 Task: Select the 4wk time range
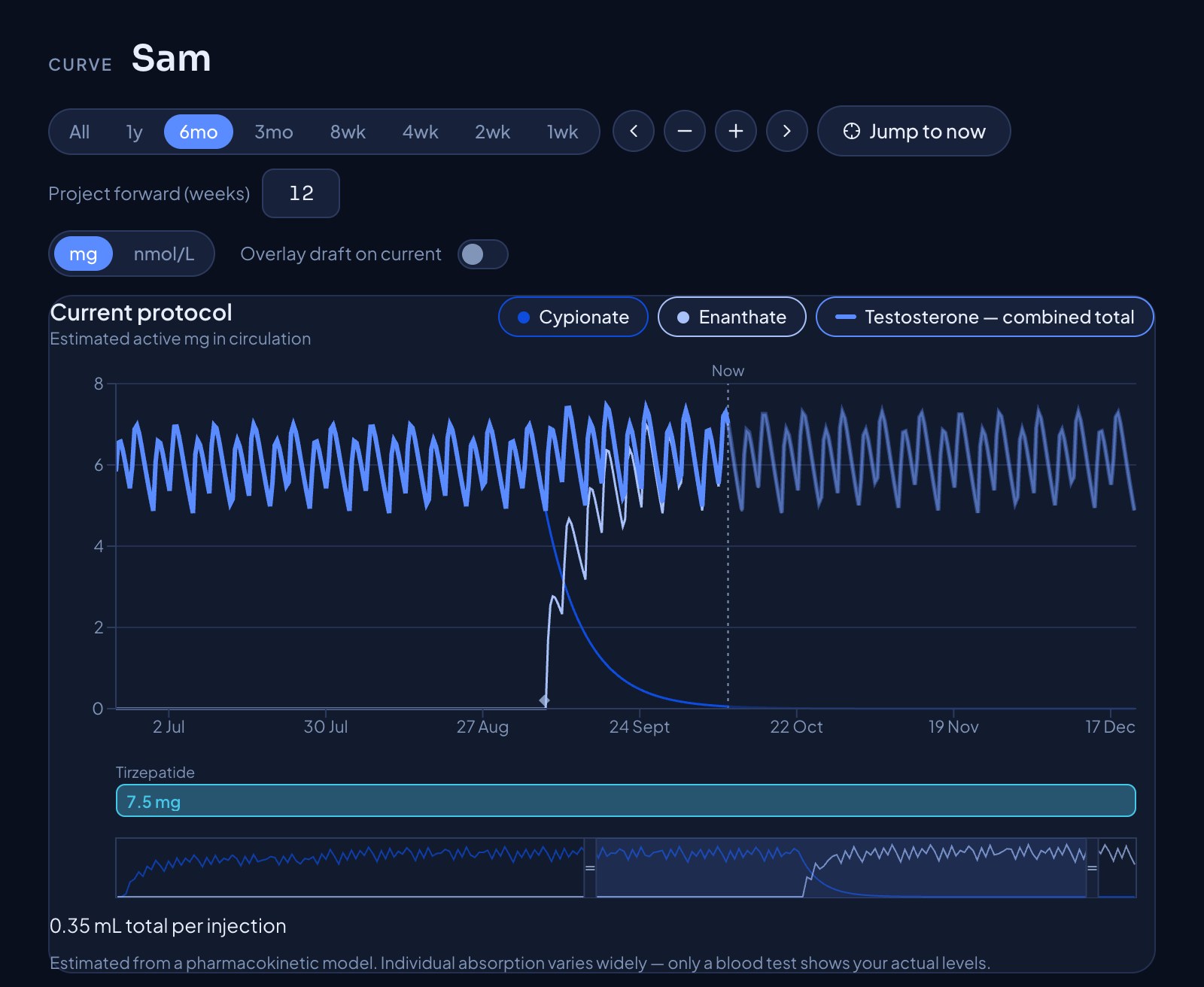click(420, 132)
